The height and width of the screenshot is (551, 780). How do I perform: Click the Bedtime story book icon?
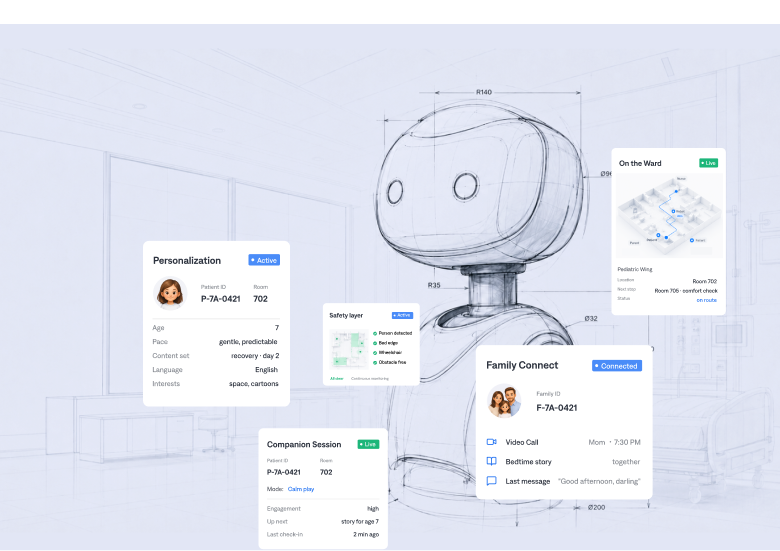point(491,461)
